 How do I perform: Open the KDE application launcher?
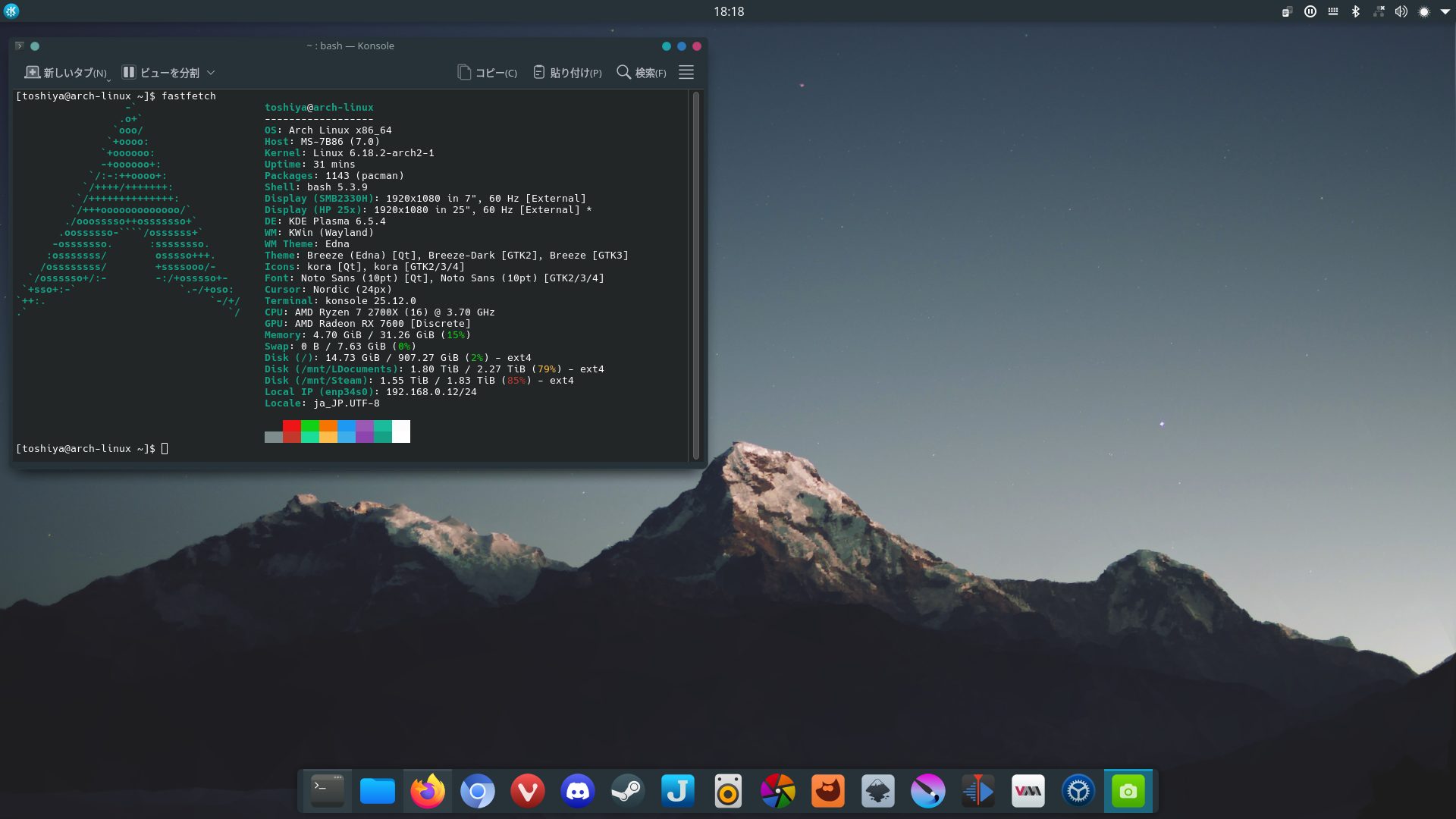click(11, 11)
